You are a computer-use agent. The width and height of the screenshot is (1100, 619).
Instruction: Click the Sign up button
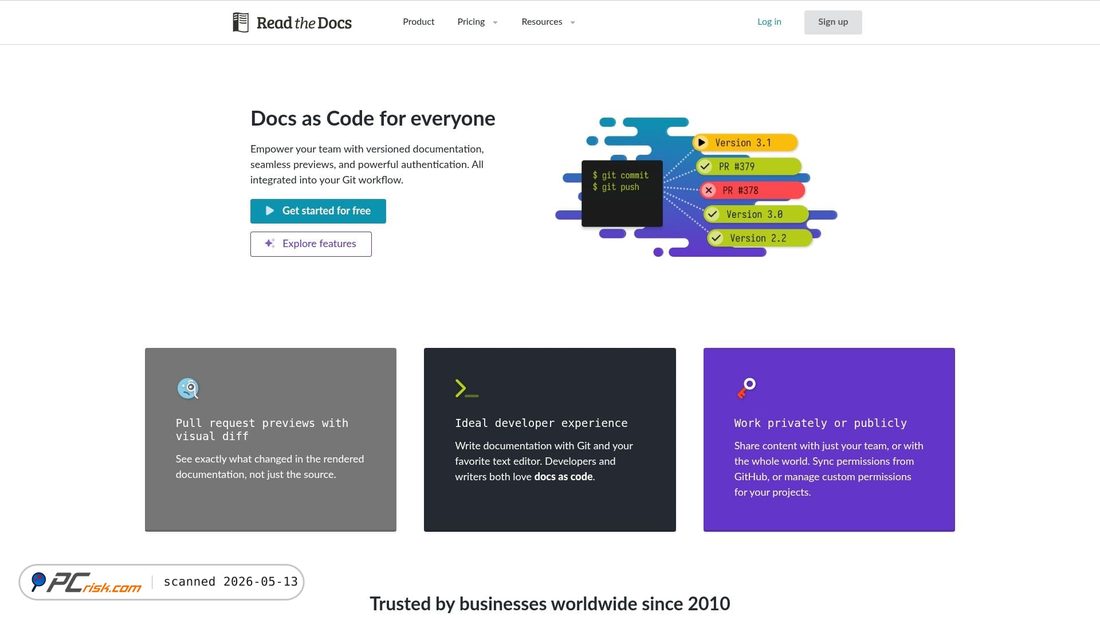[833, 22]
